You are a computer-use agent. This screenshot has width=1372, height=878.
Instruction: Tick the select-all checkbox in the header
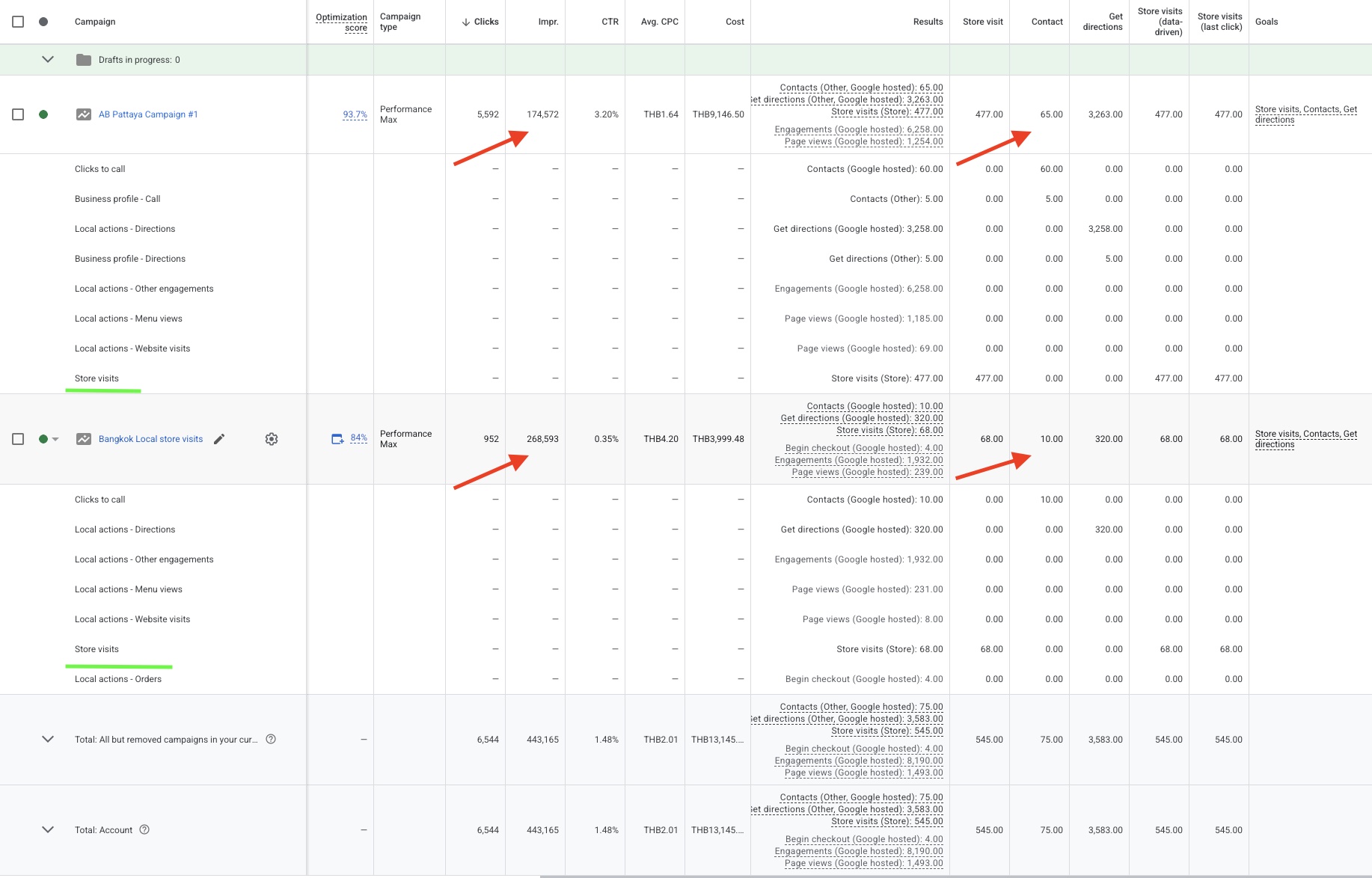[x=18, y=22]
